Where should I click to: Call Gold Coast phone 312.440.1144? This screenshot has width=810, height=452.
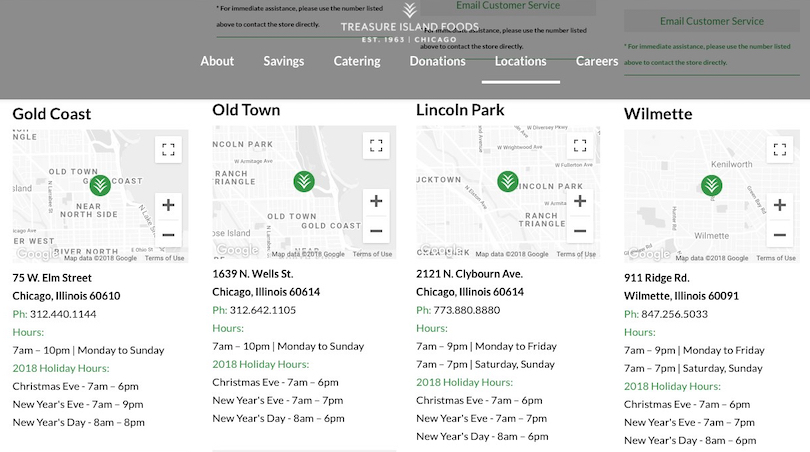point(63,314)
